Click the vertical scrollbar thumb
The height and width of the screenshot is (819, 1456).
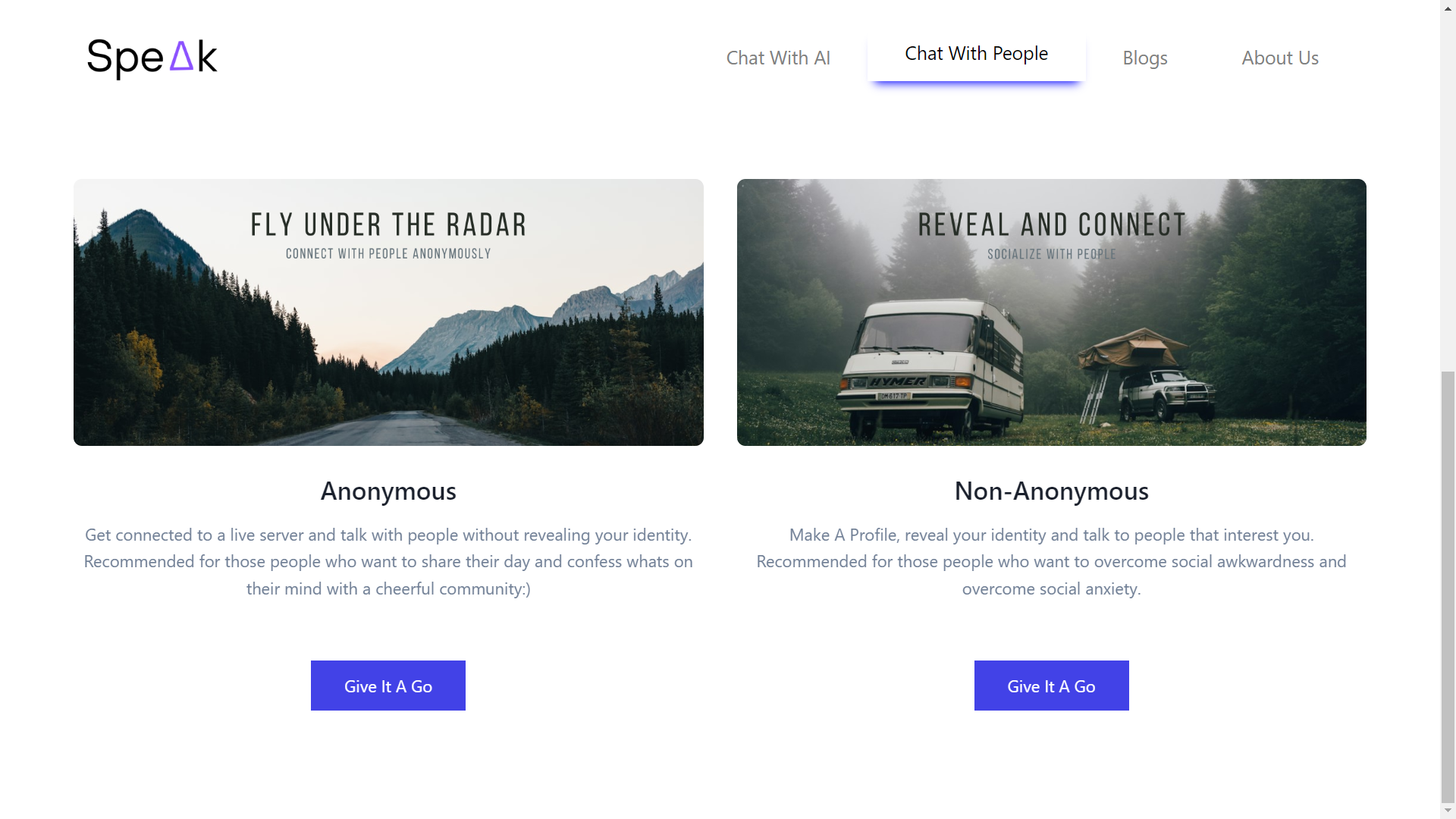pos(1448,586)
